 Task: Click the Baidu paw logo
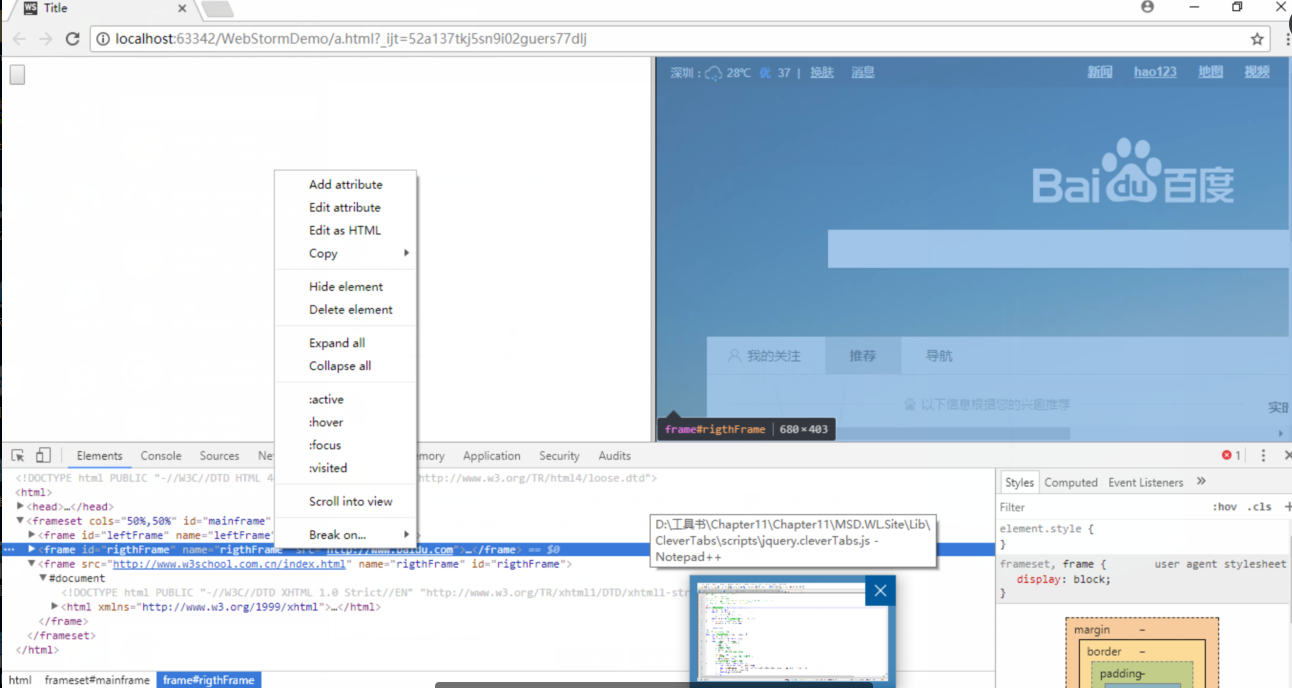click(1133, 172)
